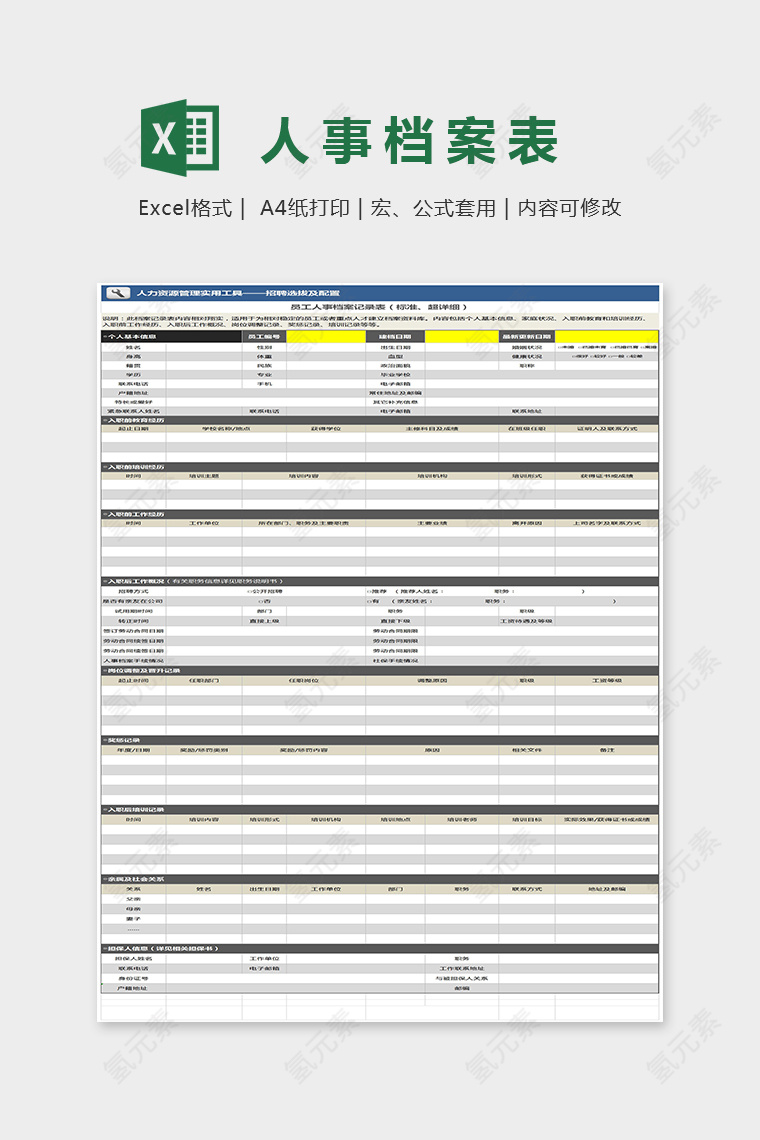The height and width of the screenshot is (1140, 760).
Task: Click the 奖惩记录 section header
Action: coord(380,740)
